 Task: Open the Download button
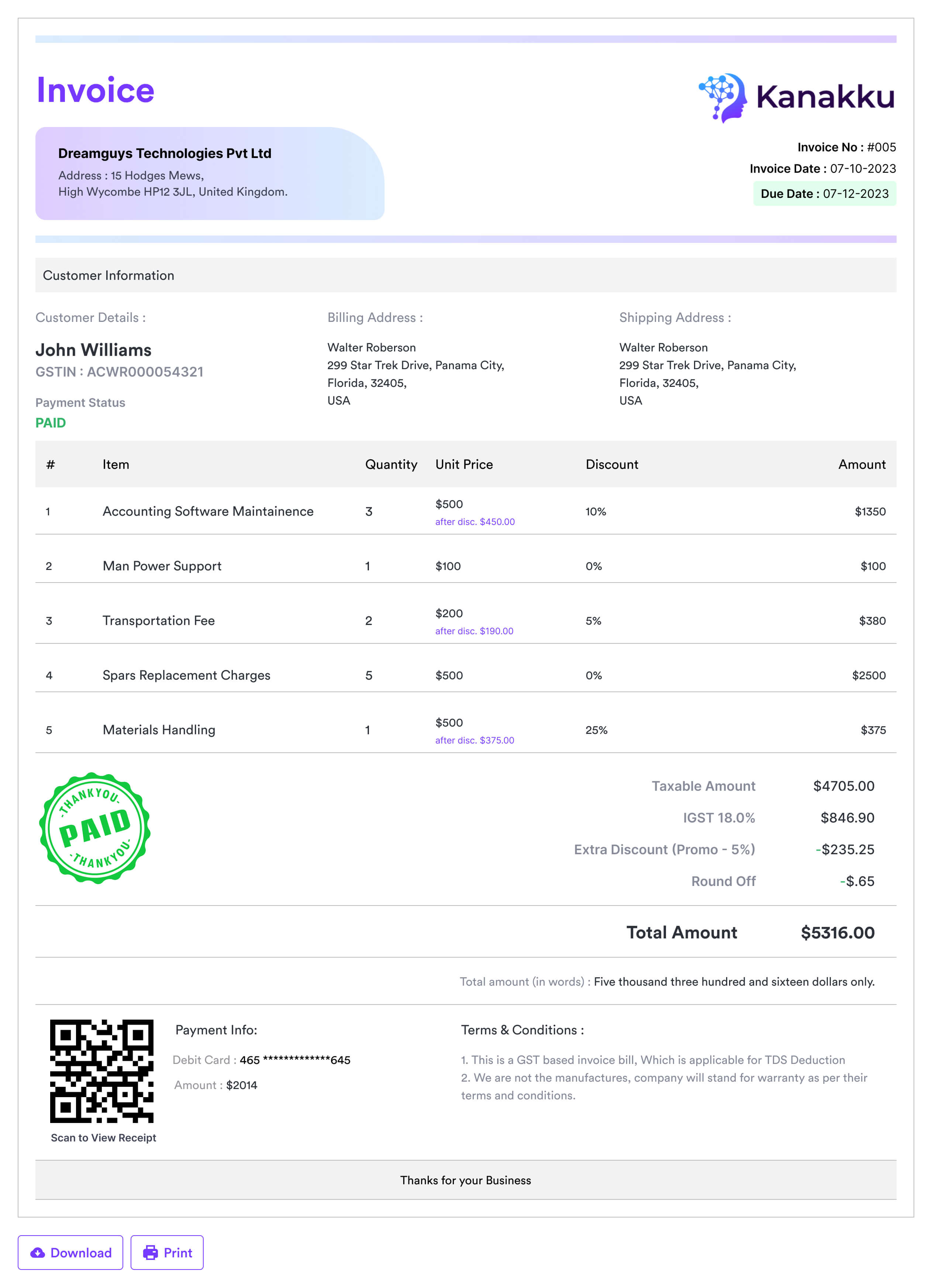(x=70, y=1253)
